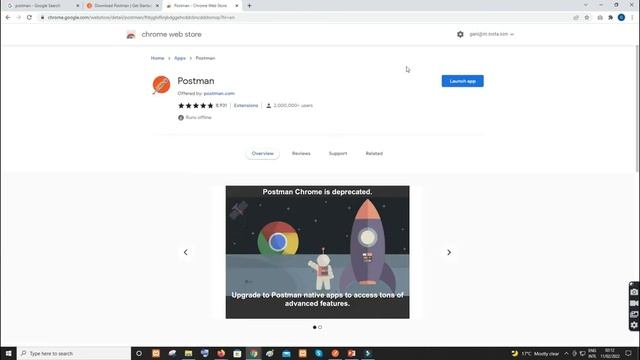Show the next screenshot with right arrow

click(x=449, y=252)
